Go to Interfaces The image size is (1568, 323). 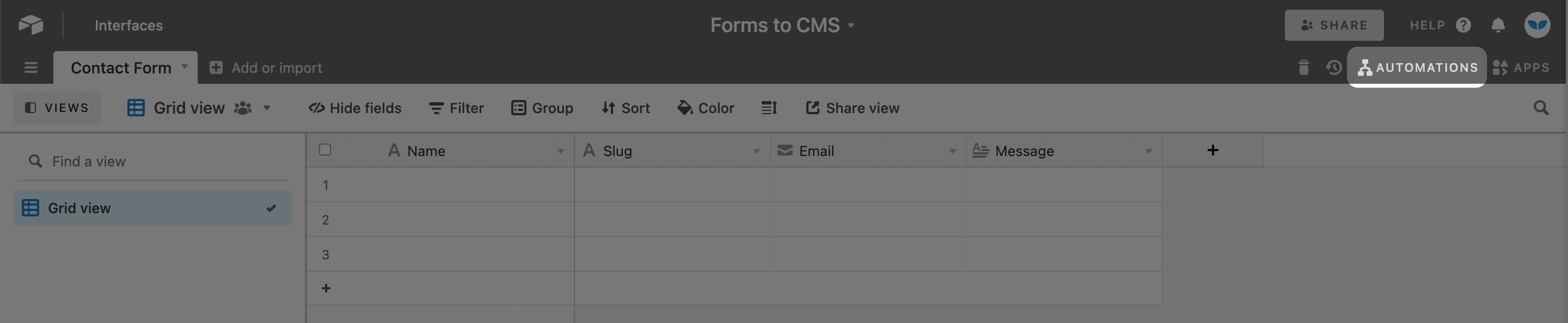128,25
